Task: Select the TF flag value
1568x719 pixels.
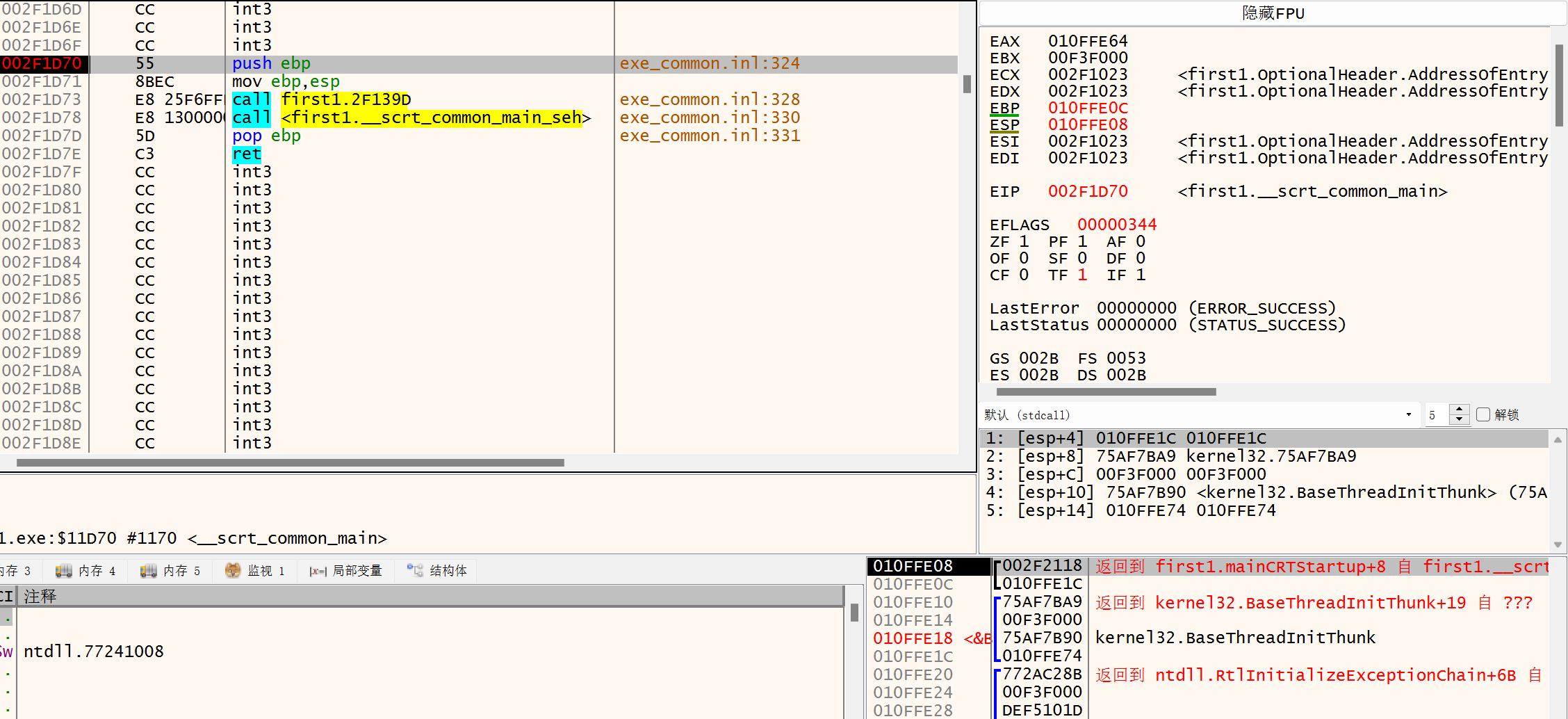Action: click(1082, 275)
